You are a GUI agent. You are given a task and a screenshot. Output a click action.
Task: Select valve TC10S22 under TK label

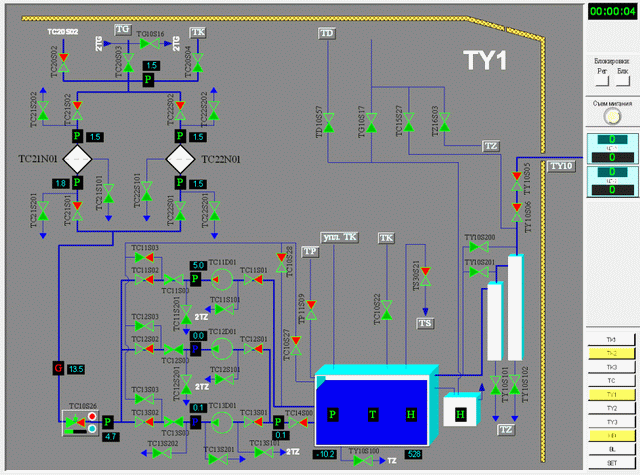(x=387, y=310)
